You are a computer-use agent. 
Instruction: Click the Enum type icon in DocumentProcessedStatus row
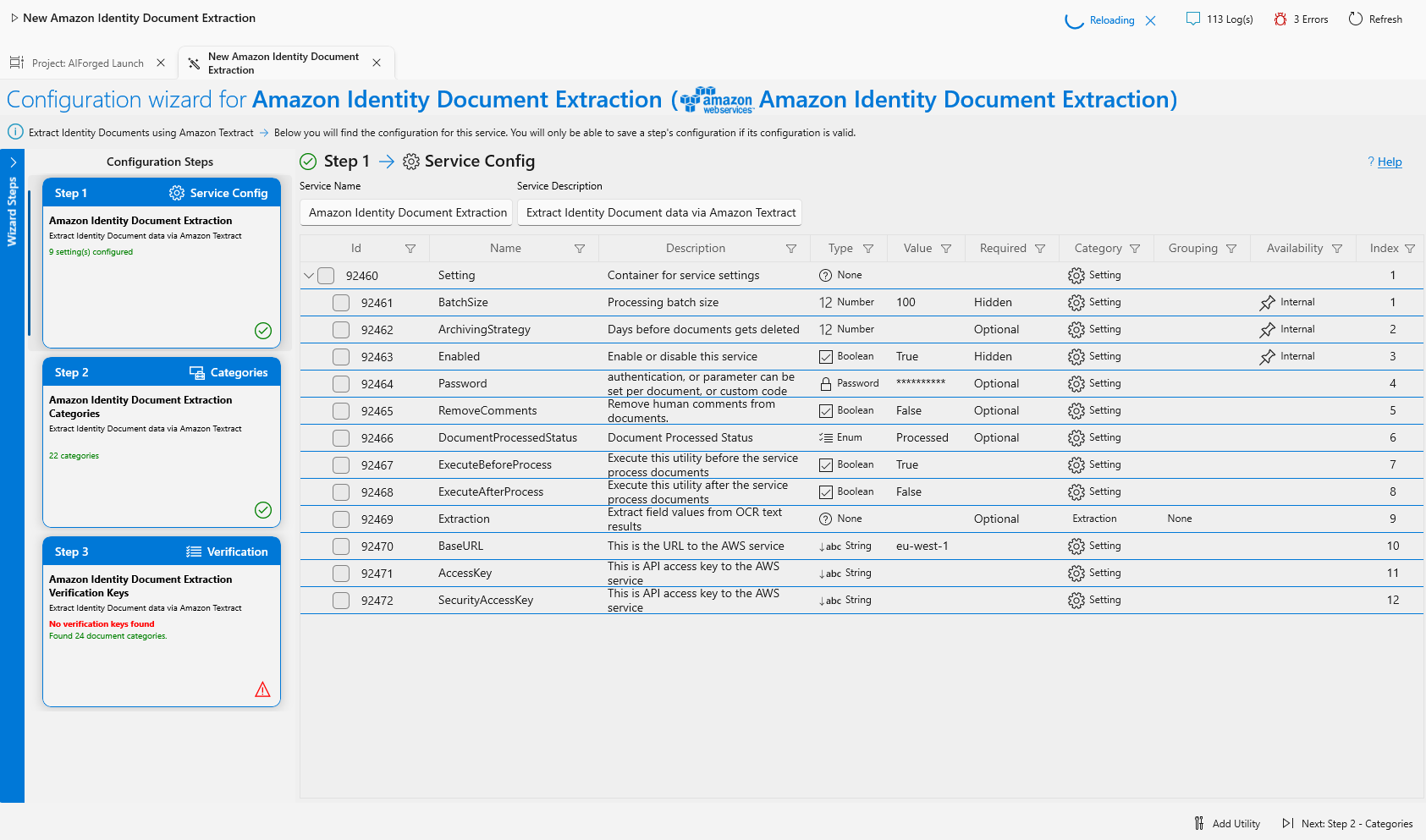(826, 438)
